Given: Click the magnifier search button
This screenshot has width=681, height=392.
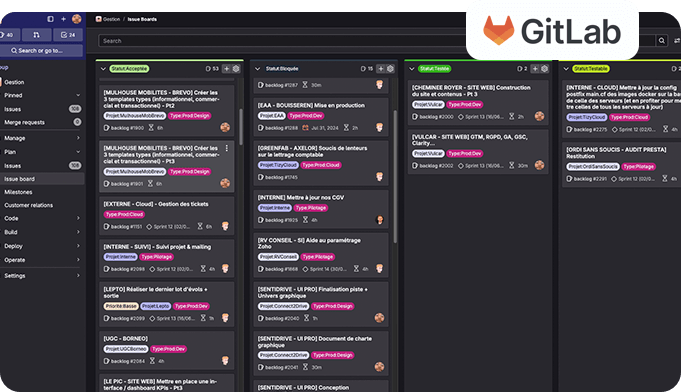Looking at the screenshot, I should tap(661, 40).
